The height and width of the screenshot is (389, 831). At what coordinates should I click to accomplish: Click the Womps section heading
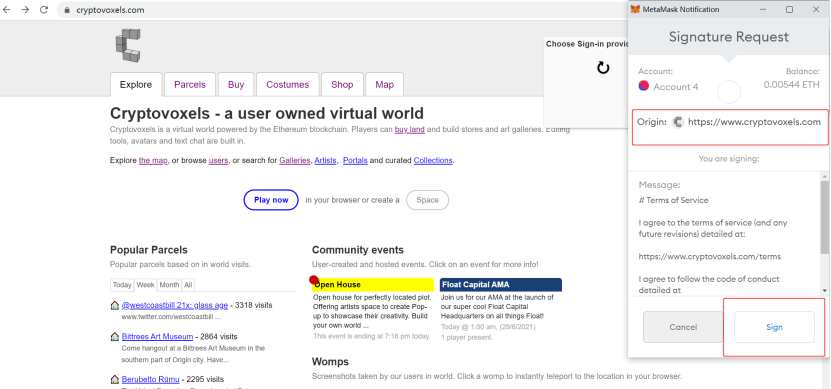(x=330, y=361)
